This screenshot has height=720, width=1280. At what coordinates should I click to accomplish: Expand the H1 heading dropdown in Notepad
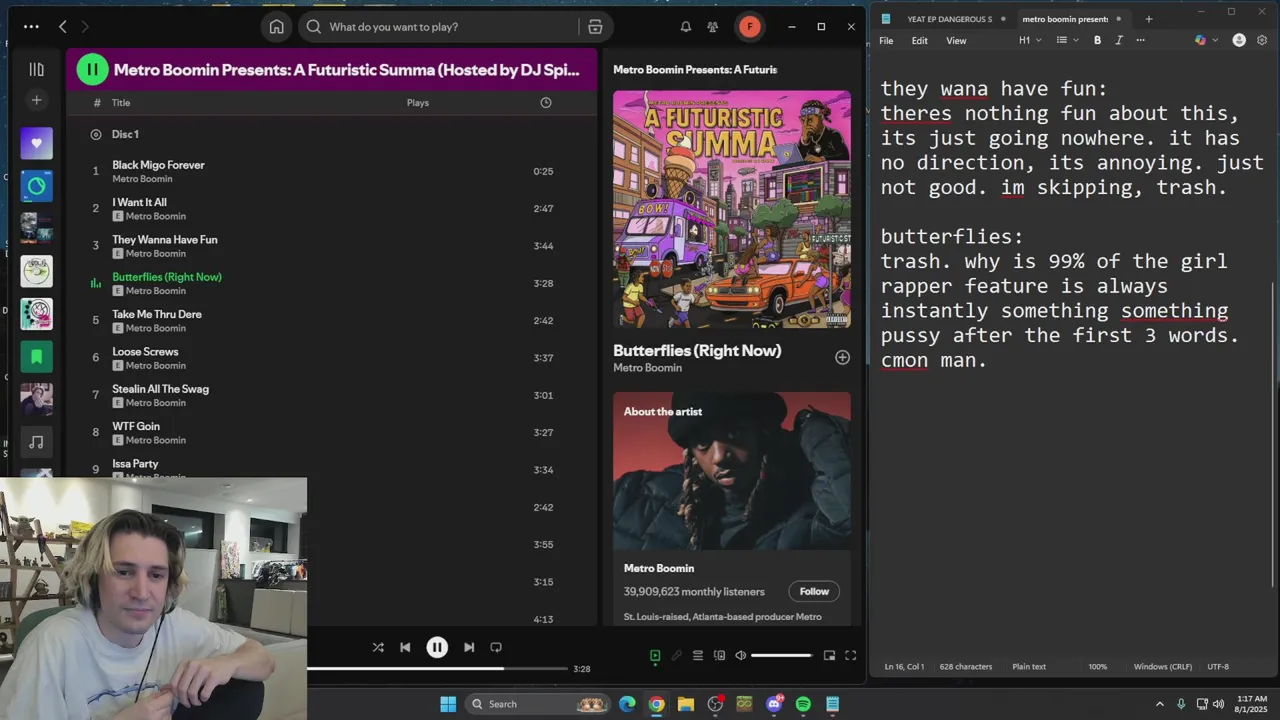point(1030,41)
